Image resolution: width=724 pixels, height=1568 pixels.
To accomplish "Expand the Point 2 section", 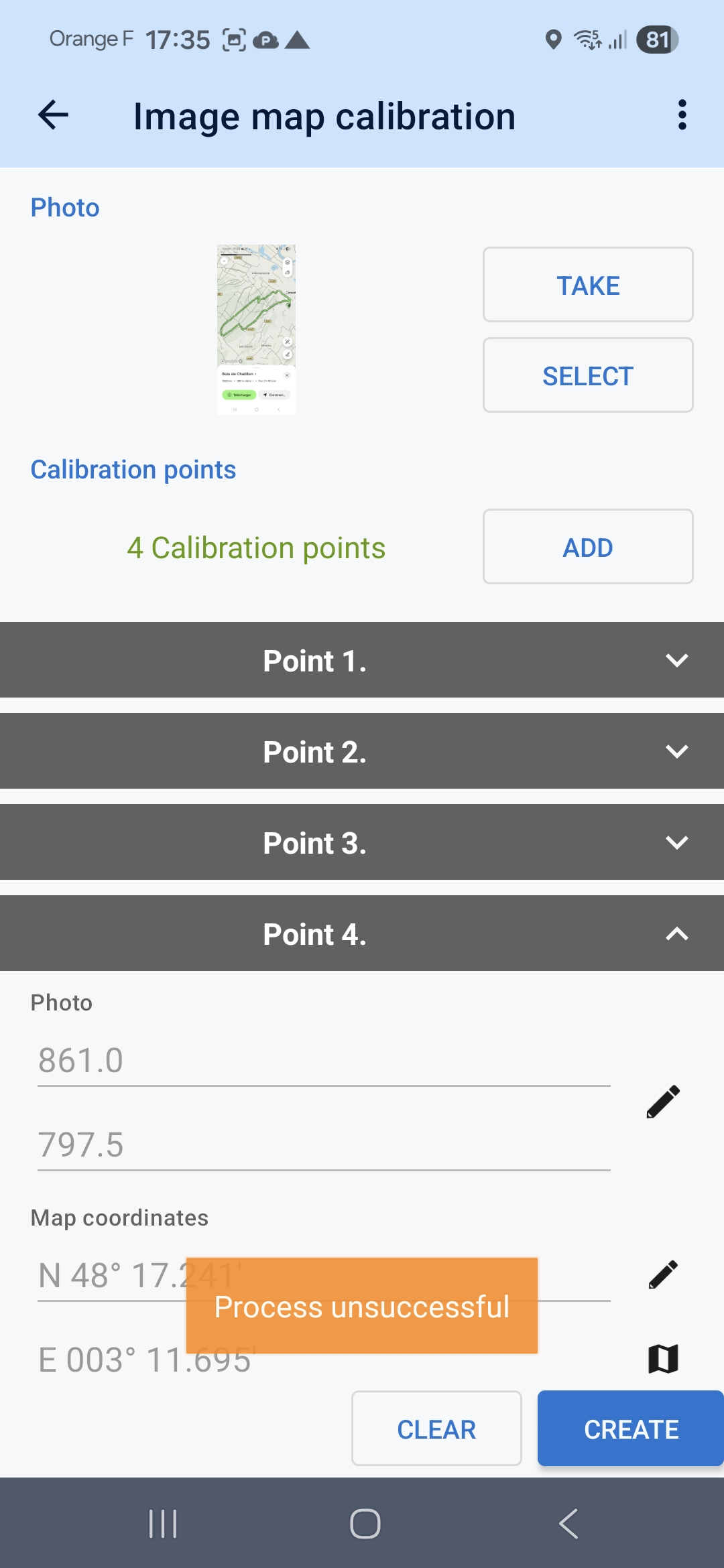I will (362, 751).
